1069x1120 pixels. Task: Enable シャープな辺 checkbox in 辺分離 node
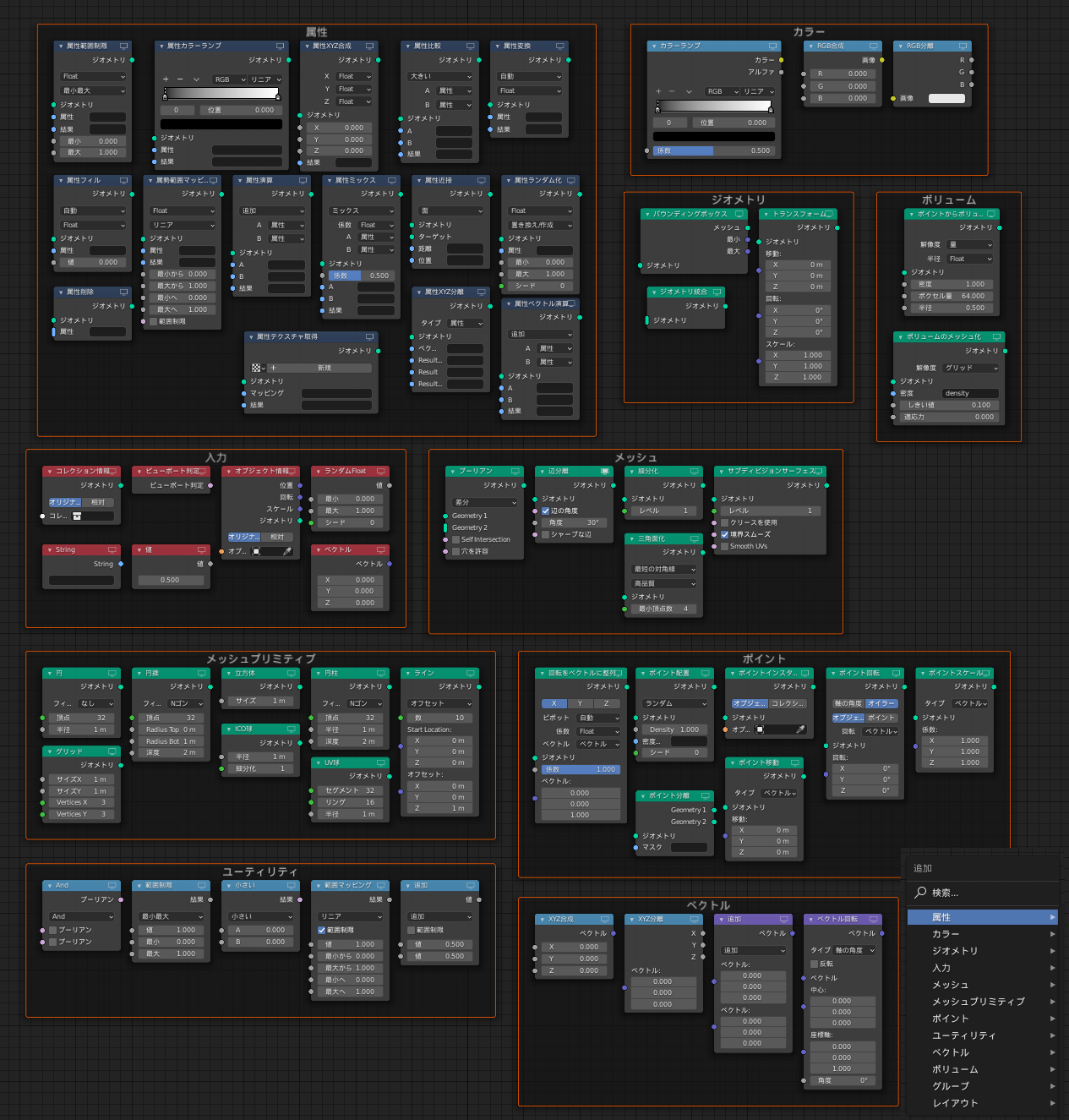point(546,534)
